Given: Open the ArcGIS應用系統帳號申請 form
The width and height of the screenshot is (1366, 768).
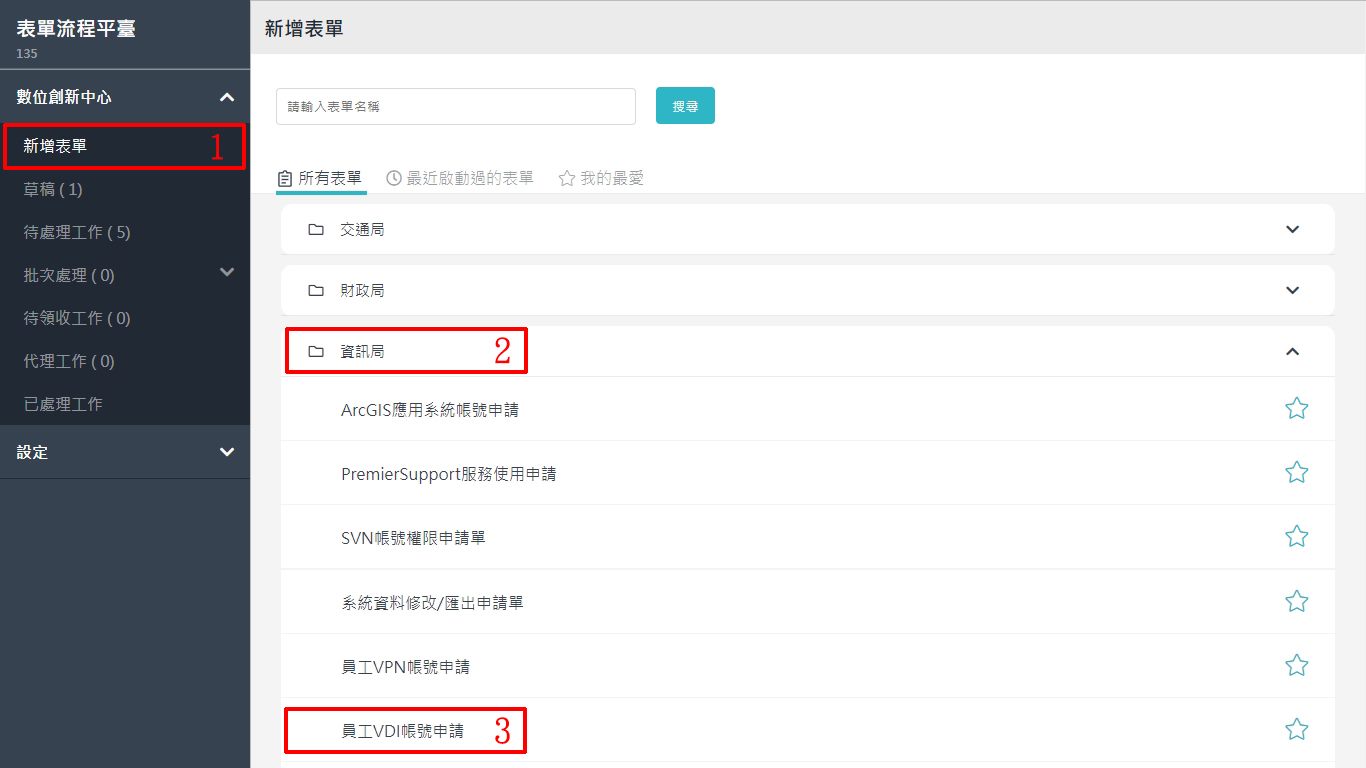Looking at the screenshot, I should click(430, 409).
